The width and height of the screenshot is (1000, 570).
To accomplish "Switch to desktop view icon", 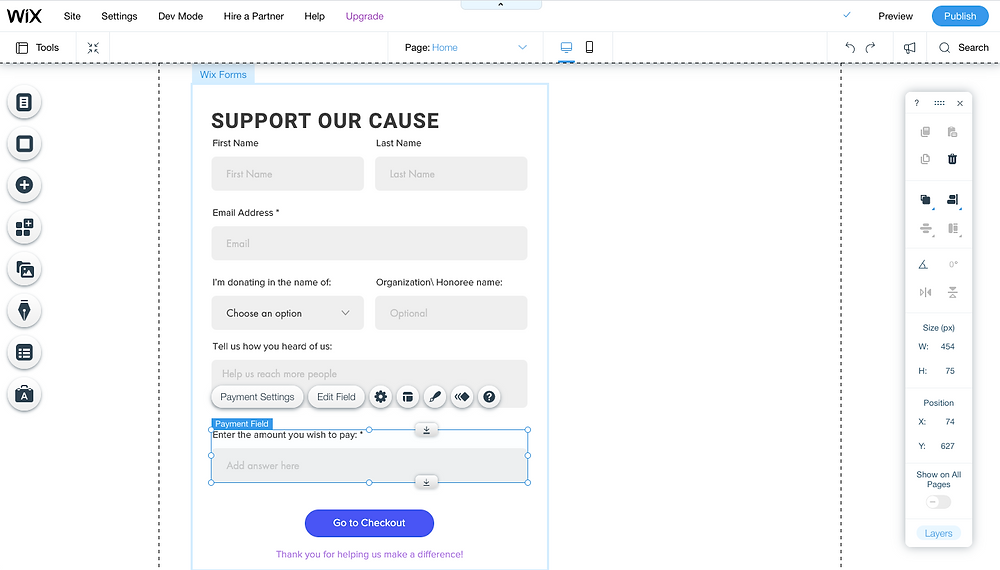I will (x=566, y=47).
